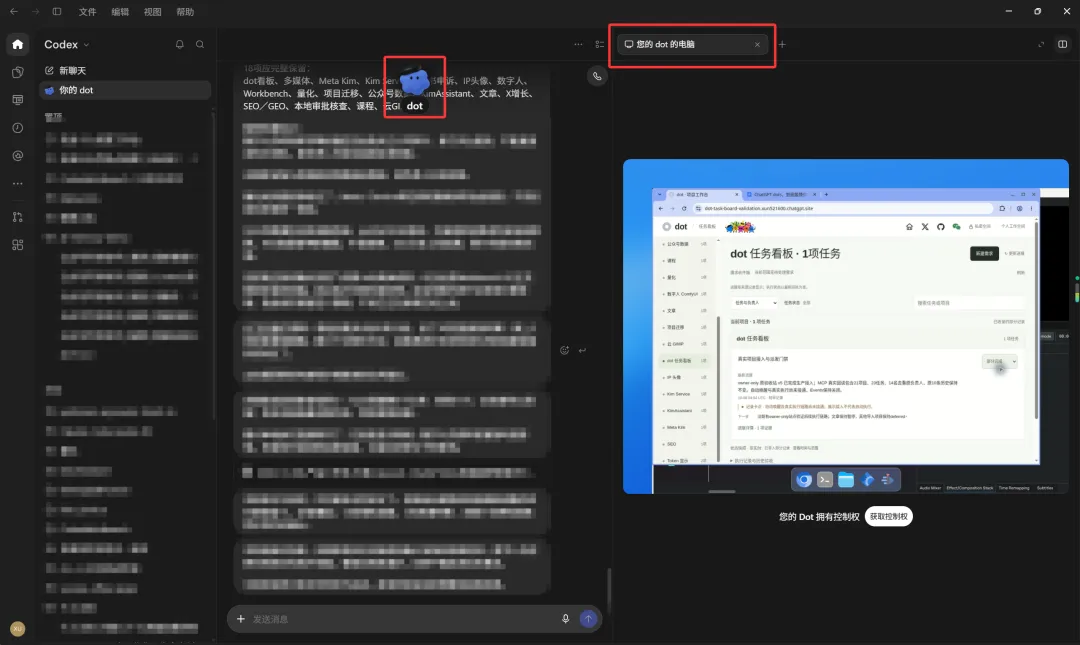Toggle the sidebar panel in the title bar
1080x645 pixels.
(57, 12)
